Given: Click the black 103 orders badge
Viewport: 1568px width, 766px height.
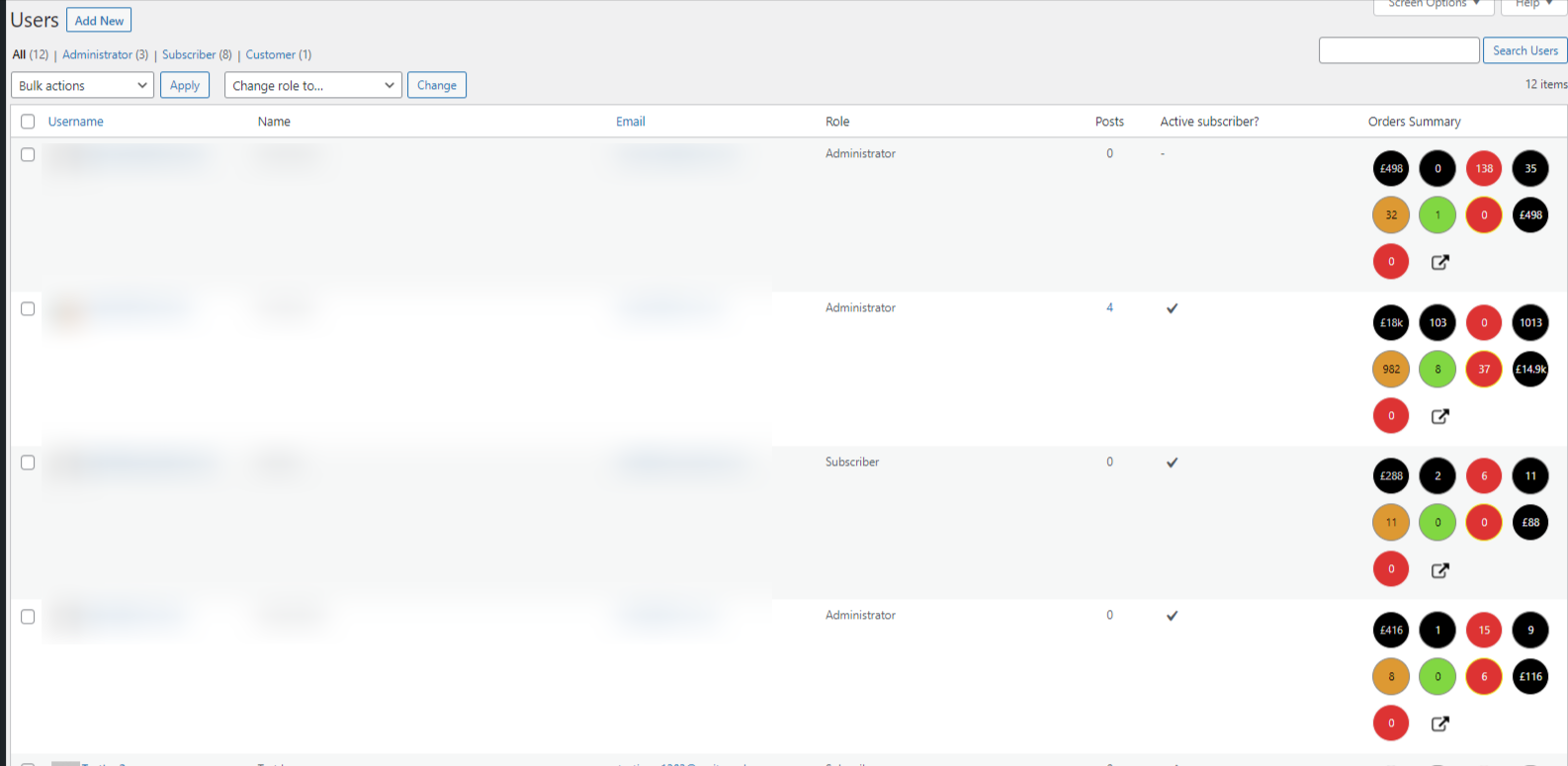Looking at the screenshot, I should 1437,322.
